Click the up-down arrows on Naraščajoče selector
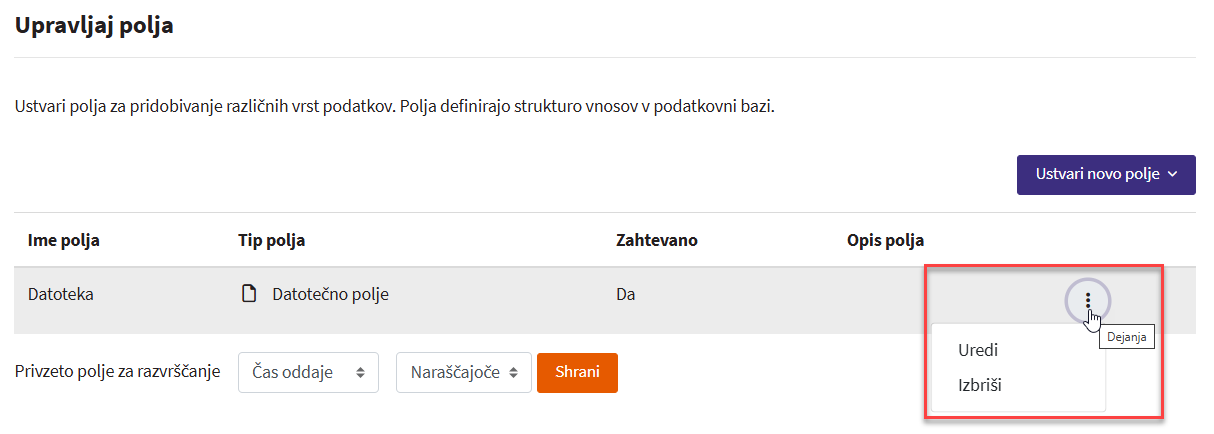Screen dimensions: 1214x434 [514, 373]
